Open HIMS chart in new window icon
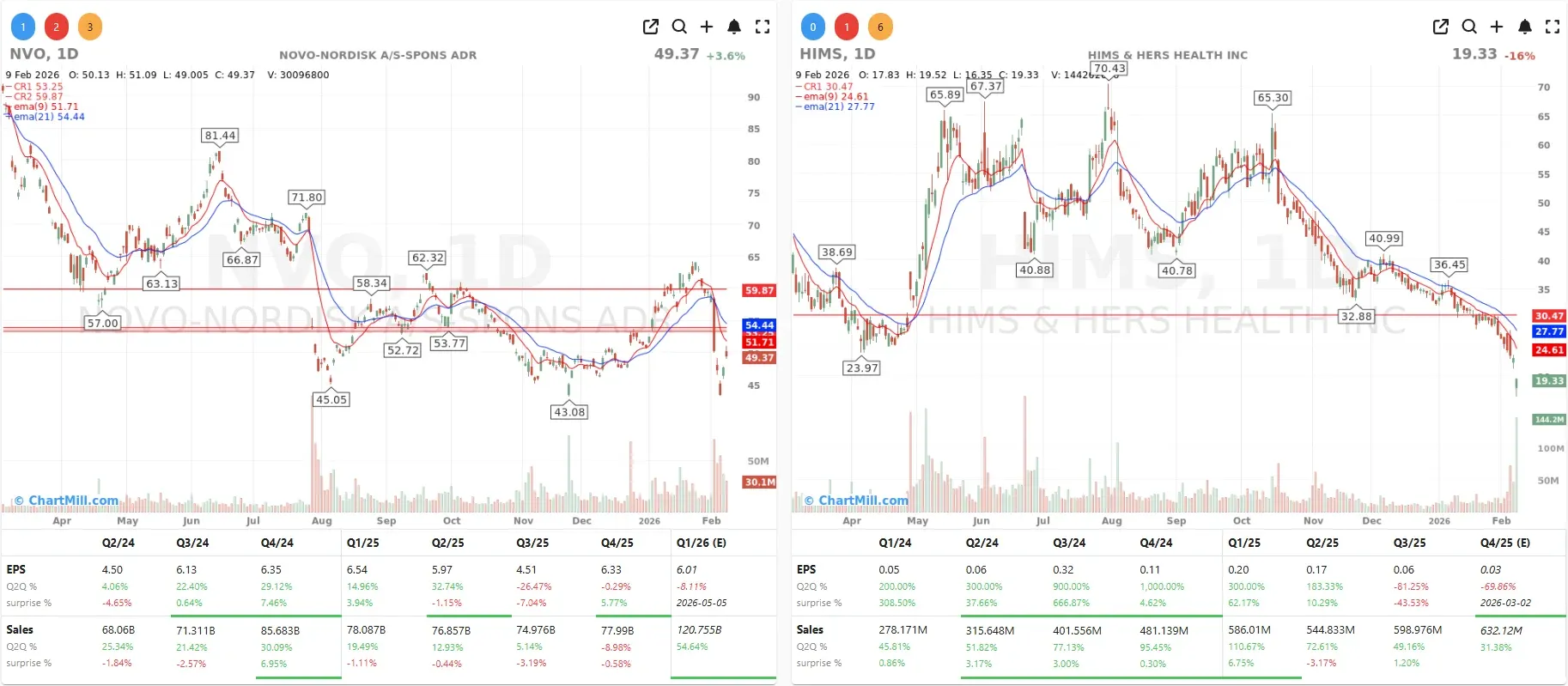Image resolution: width=1568 pixels, height=686 pixels. [x=1441, y=27]
